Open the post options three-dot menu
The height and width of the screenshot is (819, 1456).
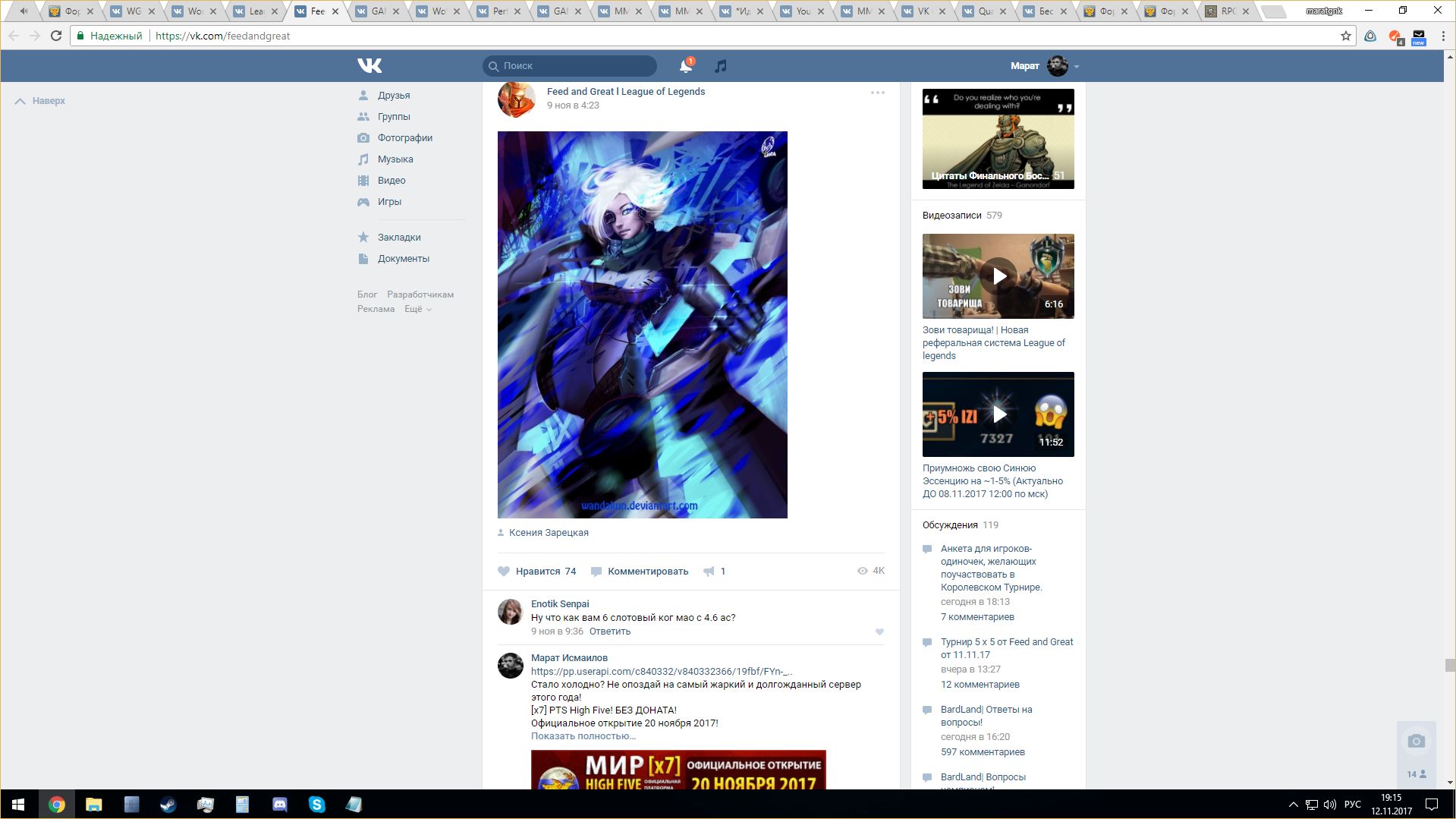pos(878,93)
